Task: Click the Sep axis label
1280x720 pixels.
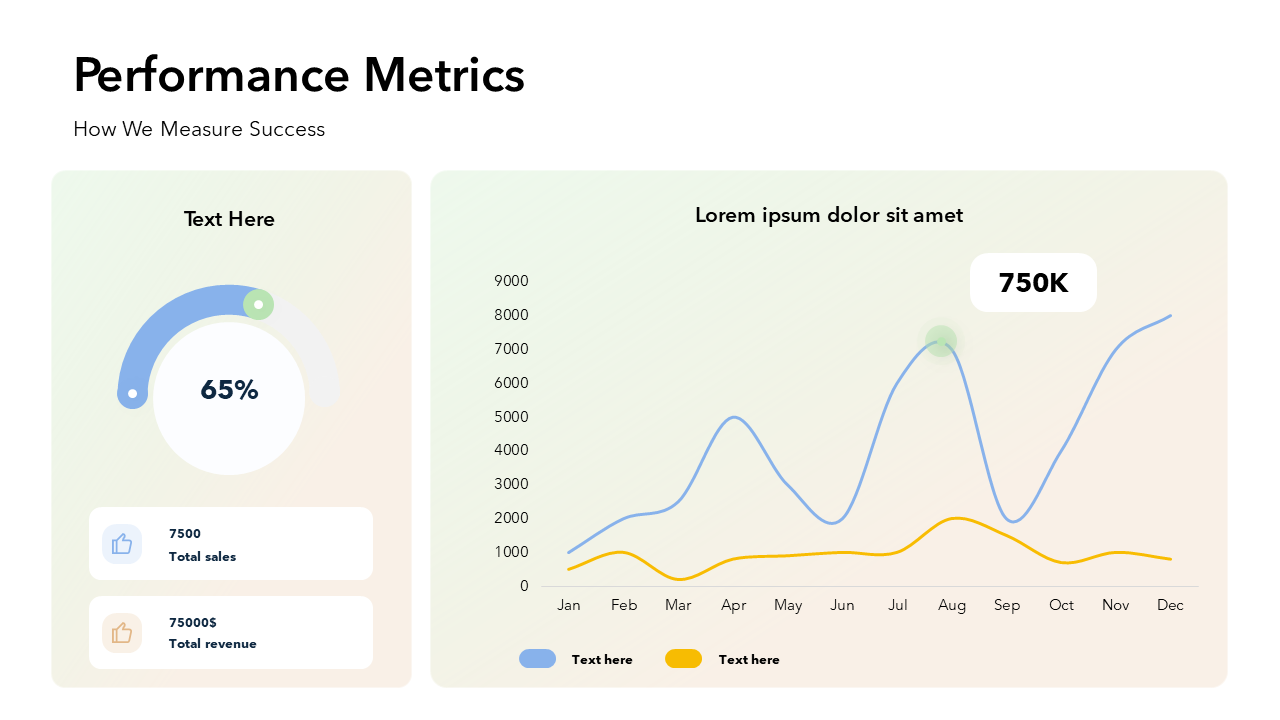Action: tap(1007, 605)
